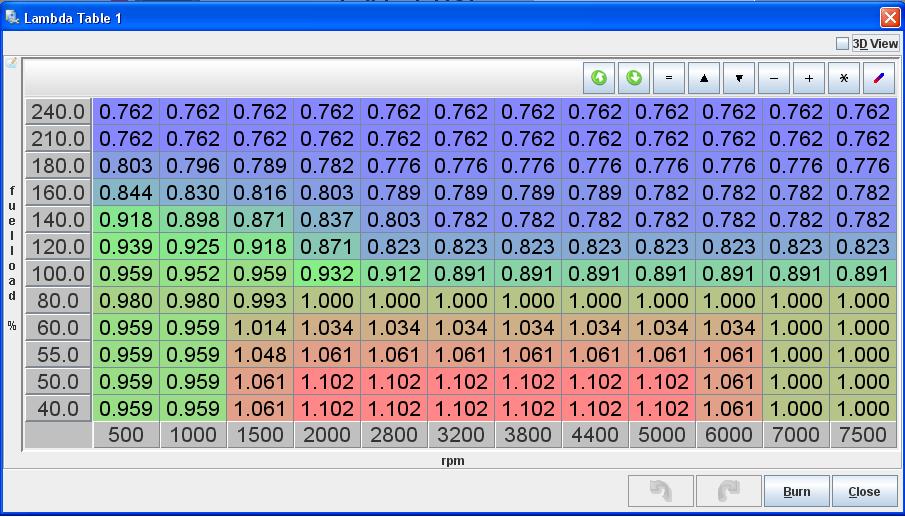
Task: Click the asterisk multiply toolbar button
Action: point(844,78)
